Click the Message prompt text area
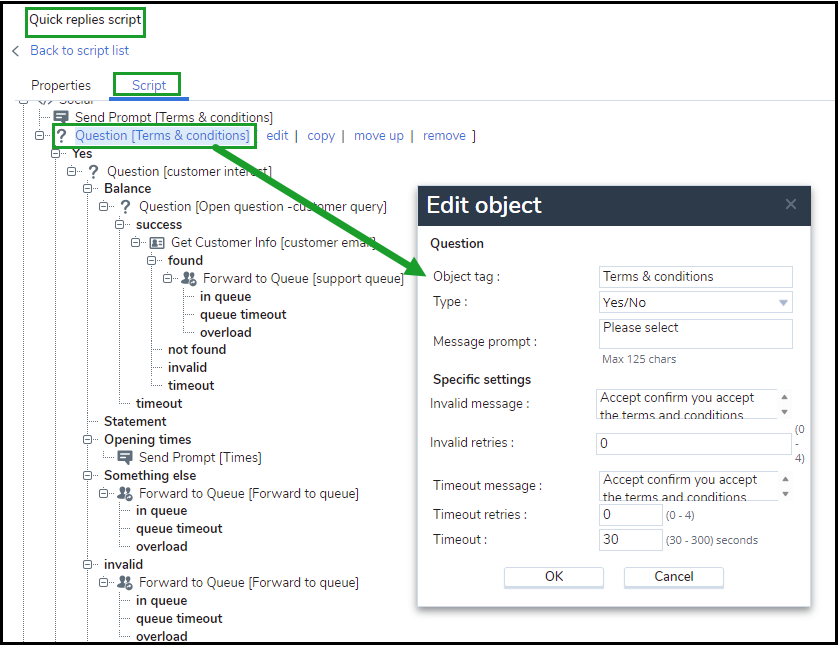The height and width of the screenshot is (645, 838). [695, 334]
